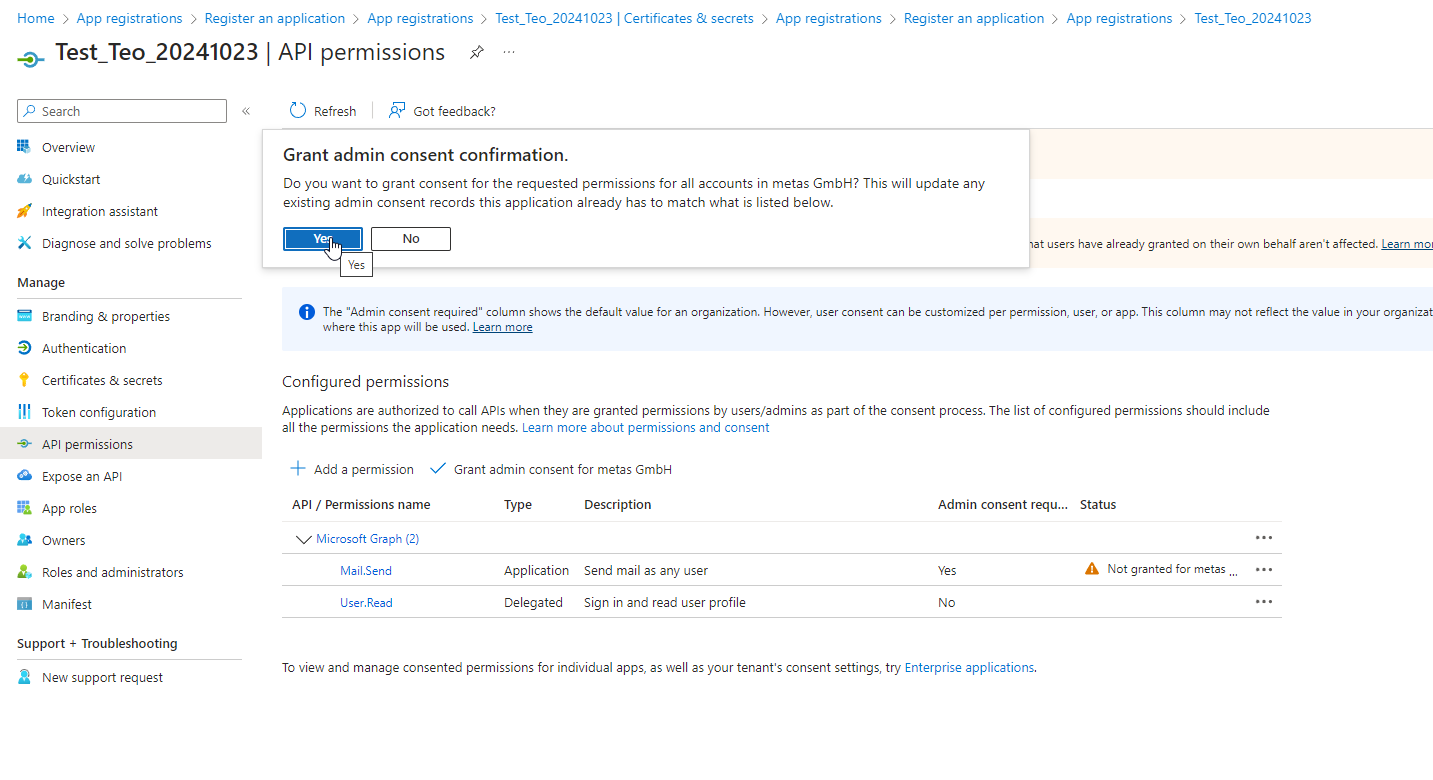Click the Quickstart cloud icon
This screenshot has width=1433, height=780.
tap(24, 179)
